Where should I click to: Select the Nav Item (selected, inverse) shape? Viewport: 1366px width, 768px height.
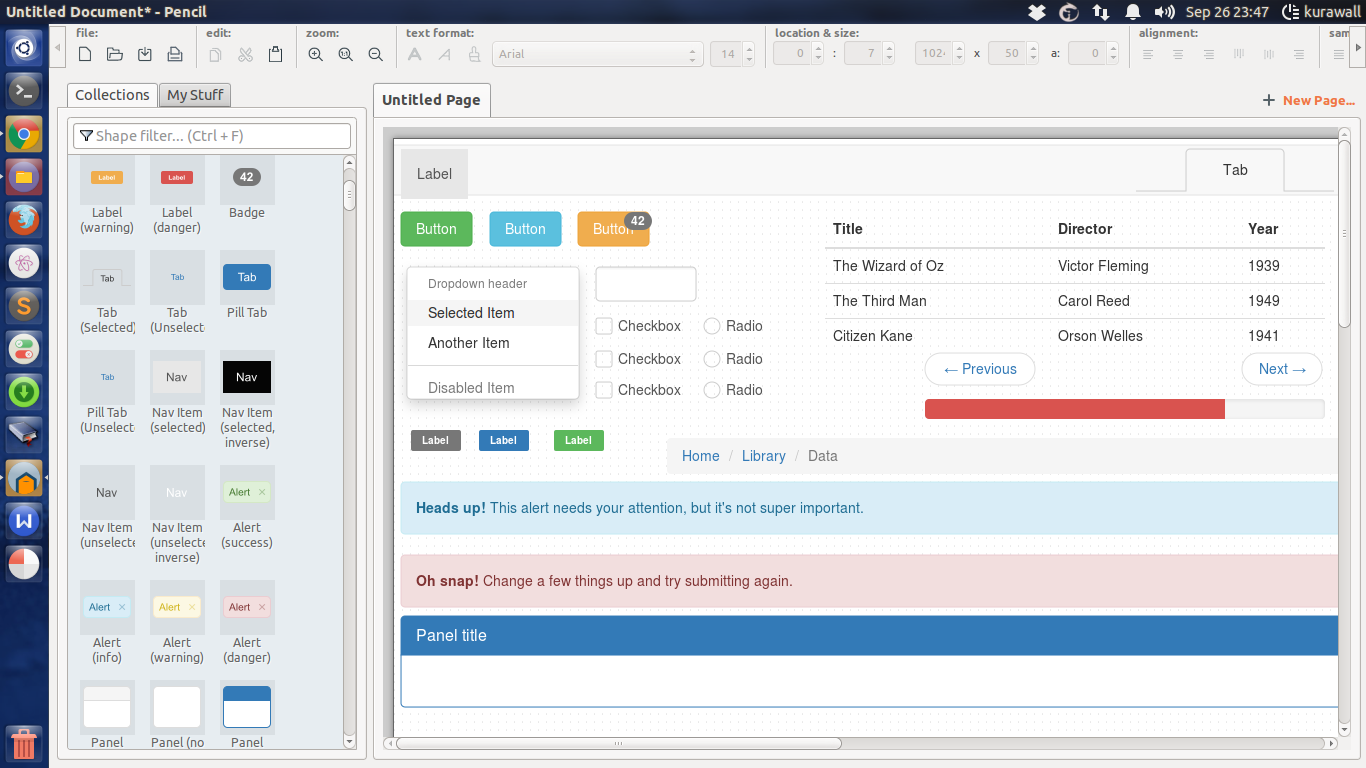[x=247, y=399]
